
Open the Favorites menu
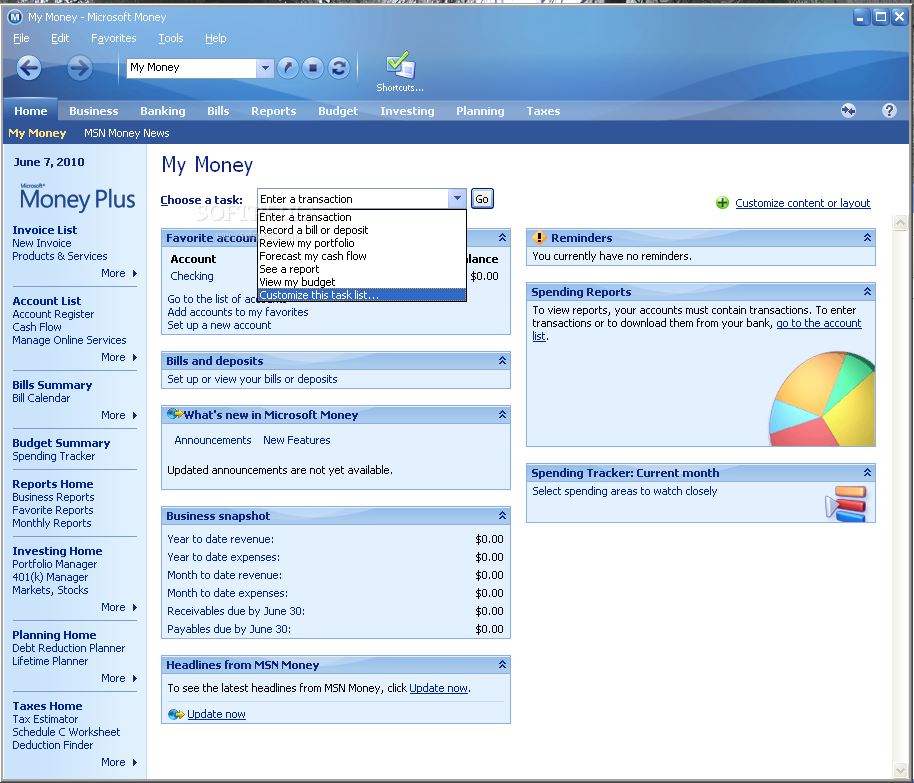coord(114,38)
